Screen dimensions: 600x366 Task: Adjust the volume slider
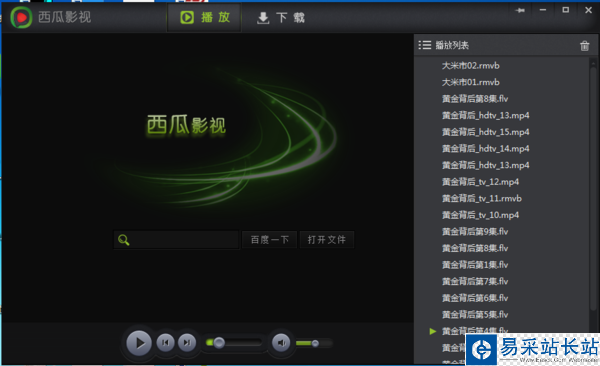tap(314, 343)
